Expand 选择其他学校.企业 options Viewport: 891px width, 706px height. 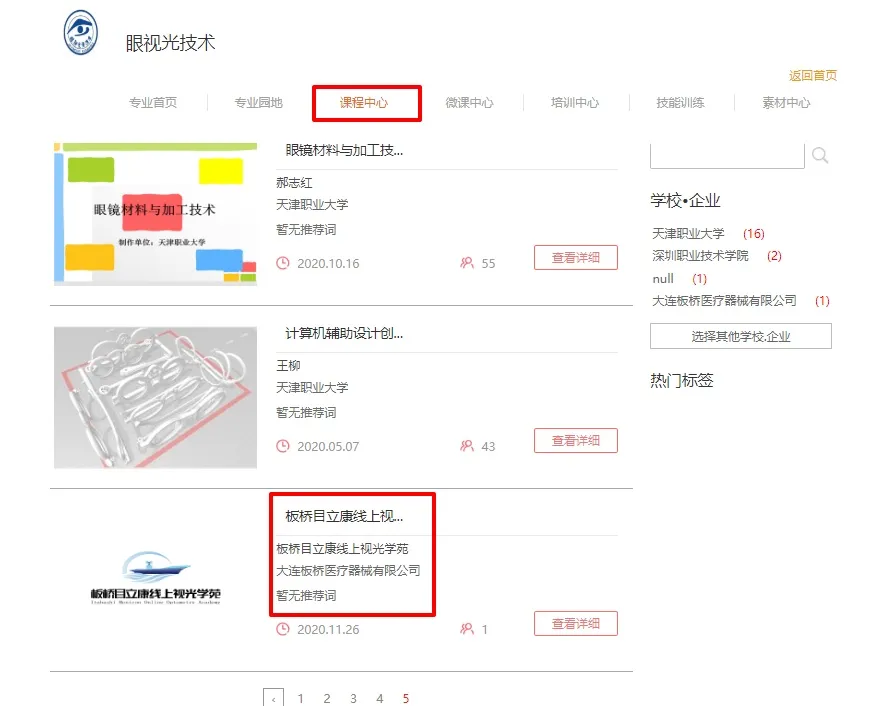tap(740, 336)
